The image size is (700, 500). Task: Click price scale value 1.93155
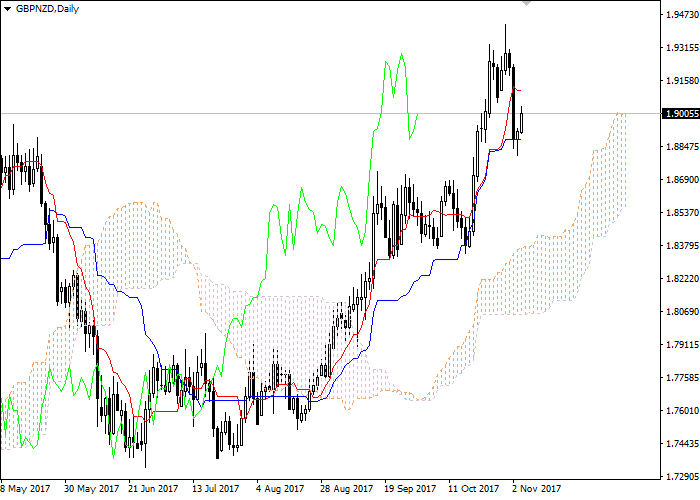point(682,48)
